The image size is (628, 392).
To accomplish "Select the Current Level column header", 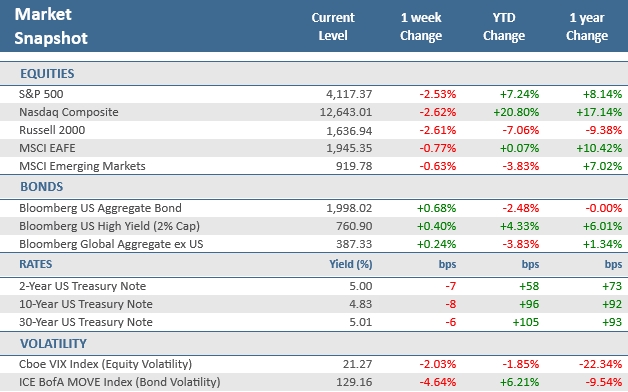I will coord(333,26).
